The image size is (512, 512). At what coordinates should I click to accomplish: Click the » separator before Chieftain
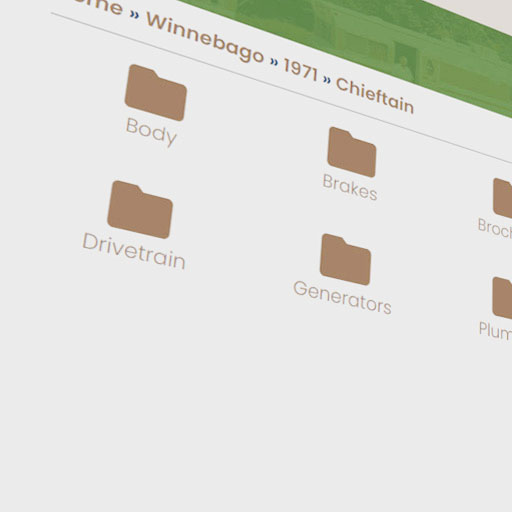(x=327, y=80)
